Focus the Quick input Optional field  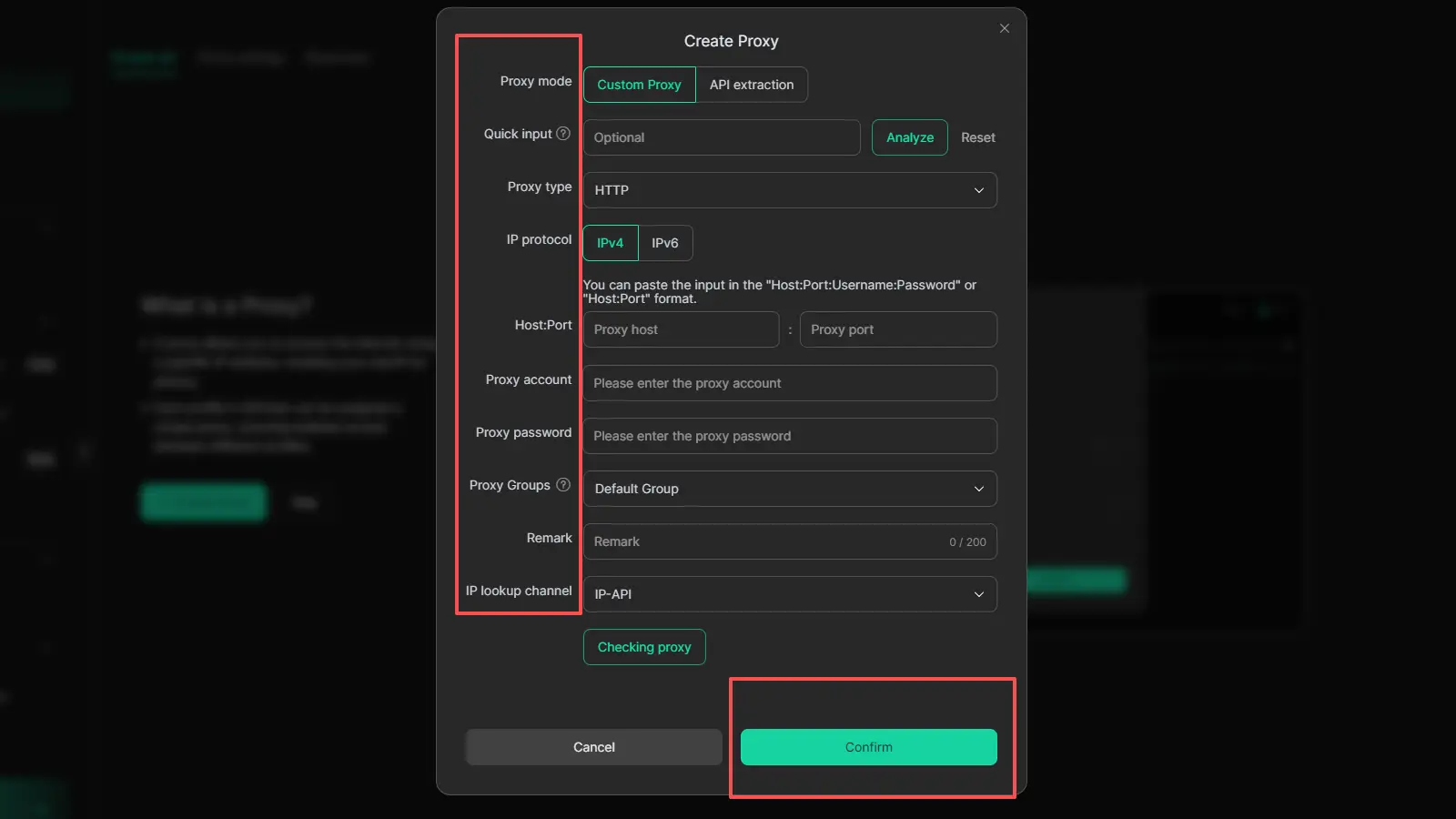pos(721,137)
